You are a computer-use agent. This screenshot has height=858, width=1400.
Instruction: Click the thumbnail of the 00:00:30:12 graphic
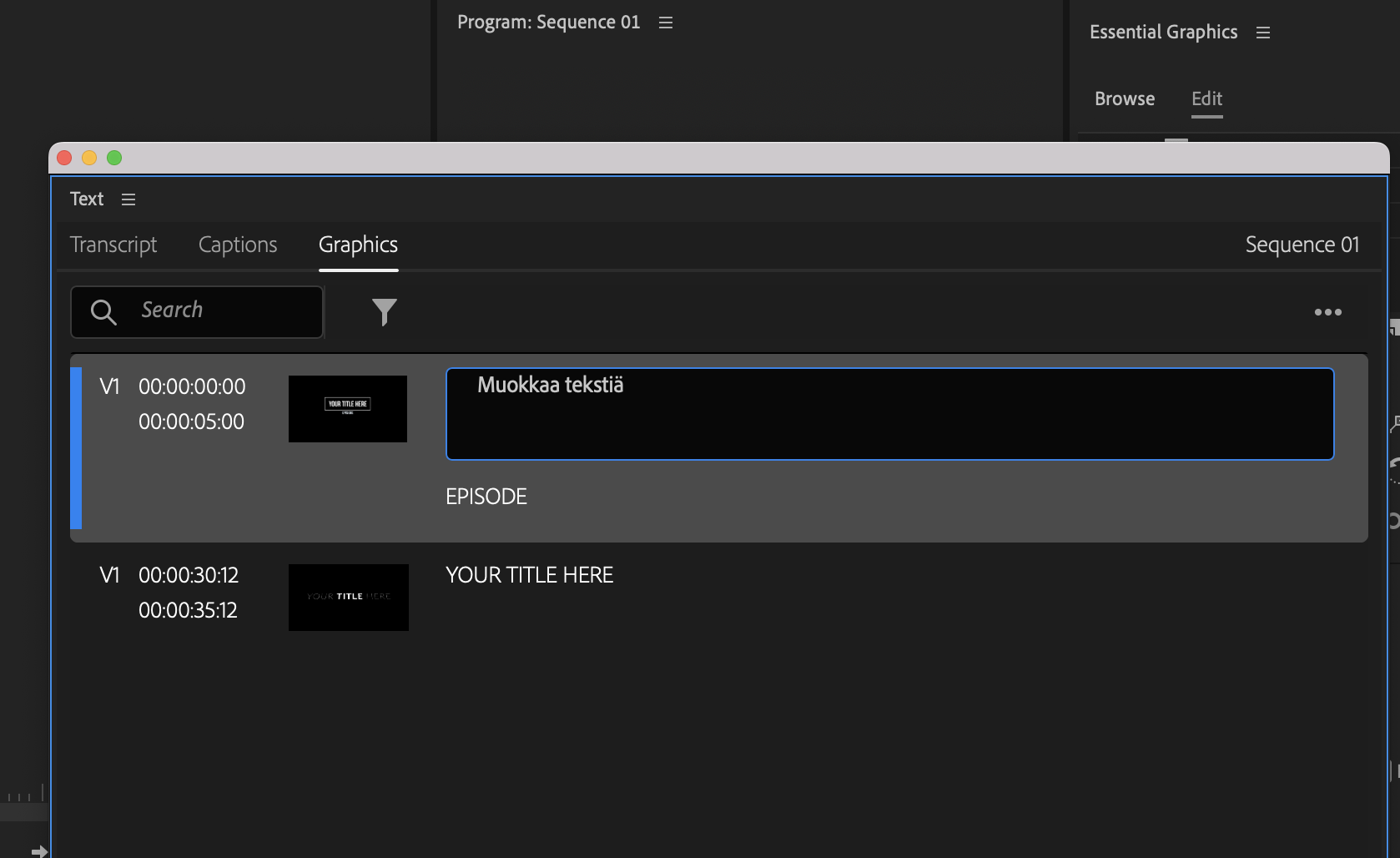[x=348, y=598]
